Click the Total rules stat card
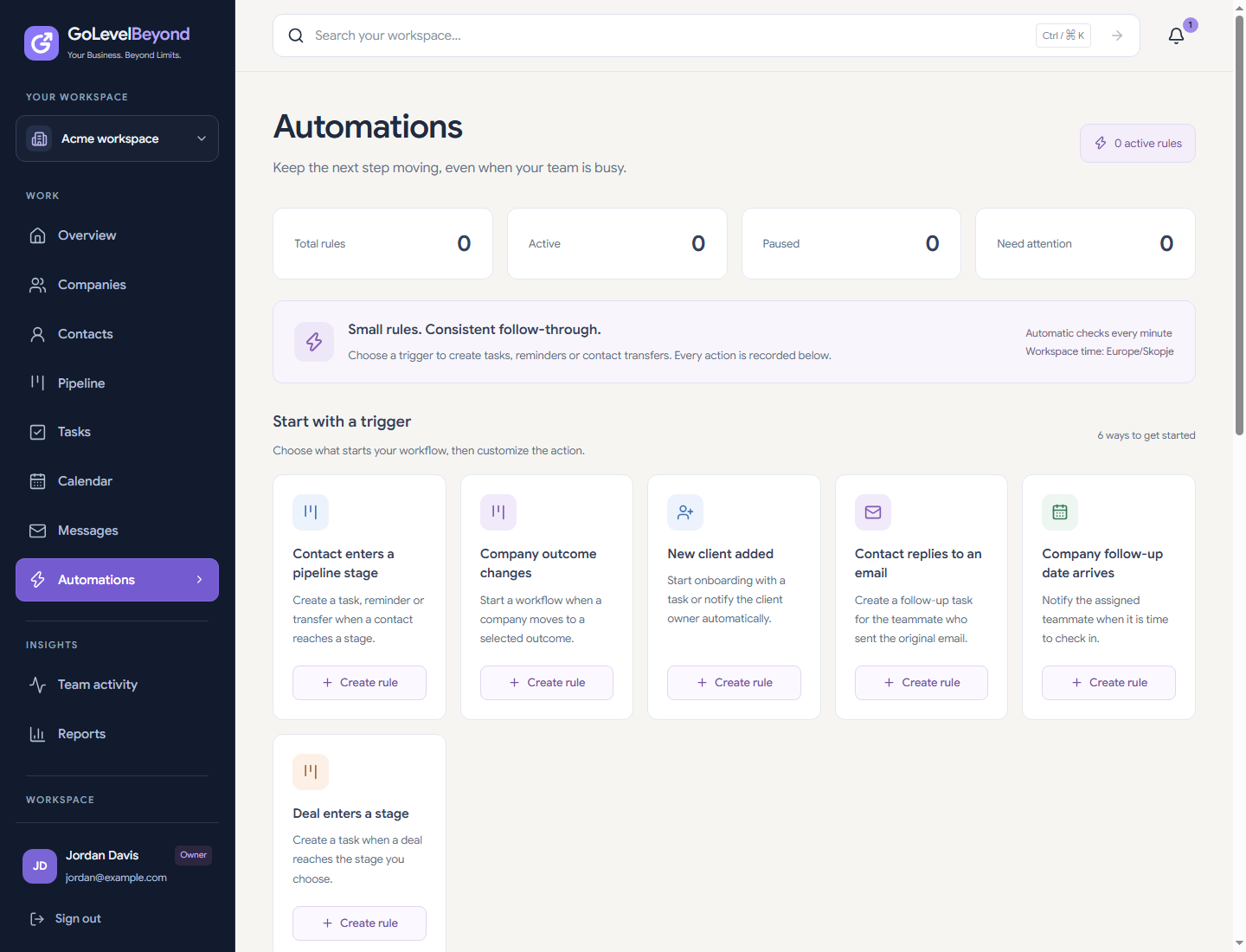 click(x=382, y=244)
